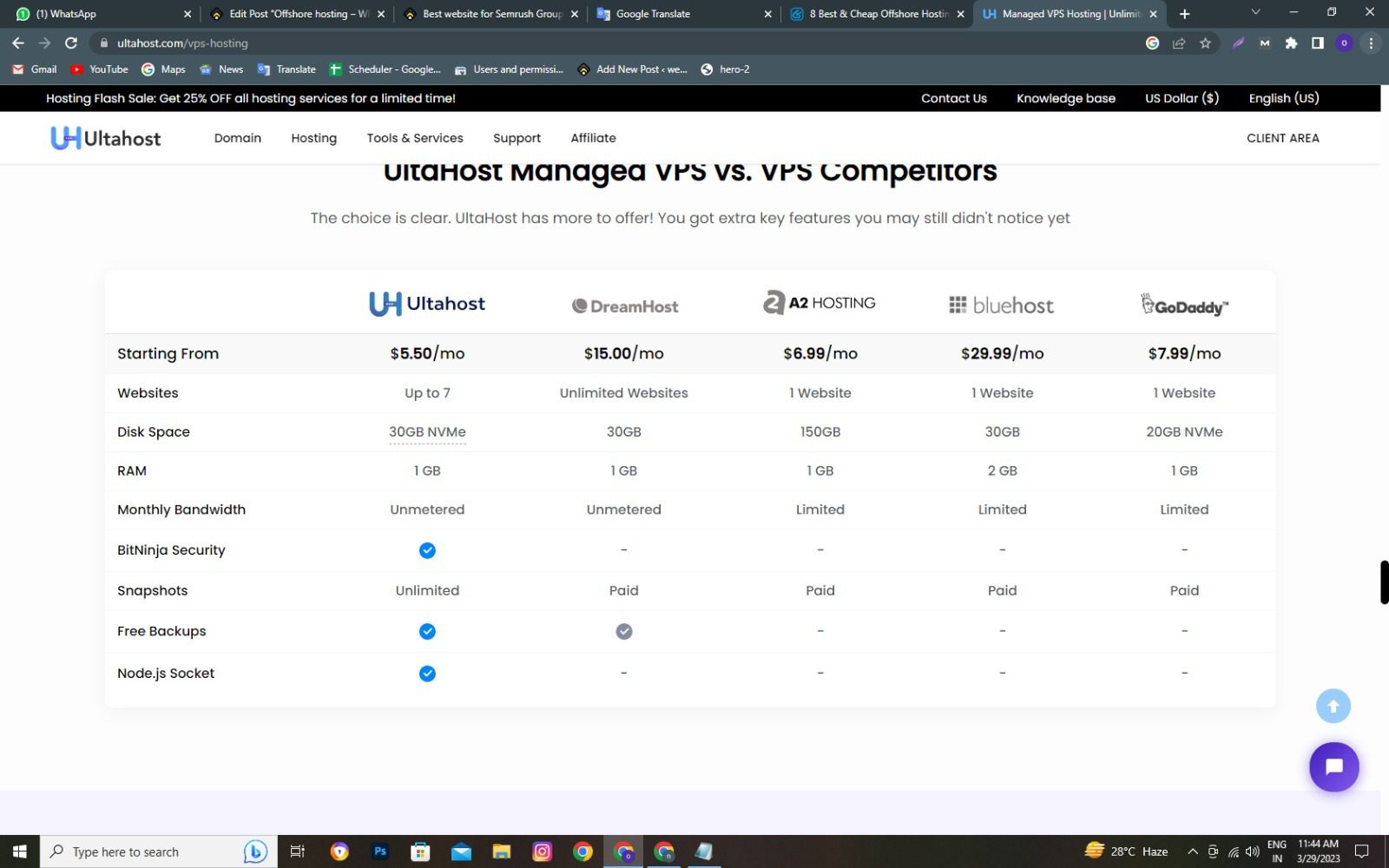Open Windows Start menu
1389x868 pixels.
pos(19,852)
